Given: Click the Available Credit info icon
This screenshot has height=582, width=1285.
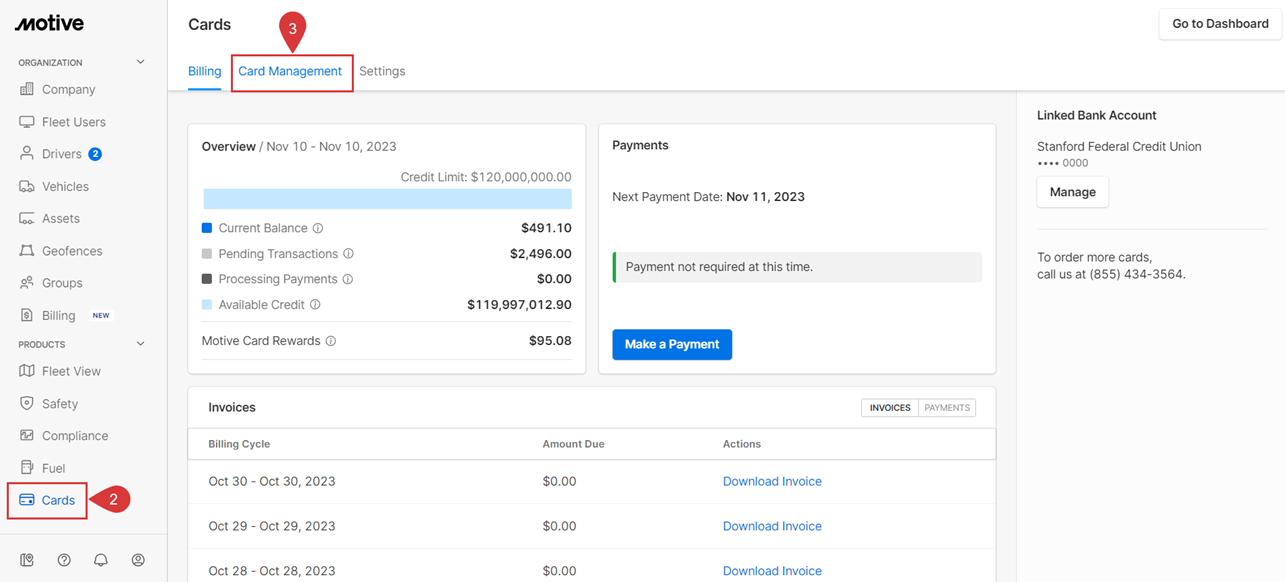Looking at the screenshot, I should click(x=315, y=305).
